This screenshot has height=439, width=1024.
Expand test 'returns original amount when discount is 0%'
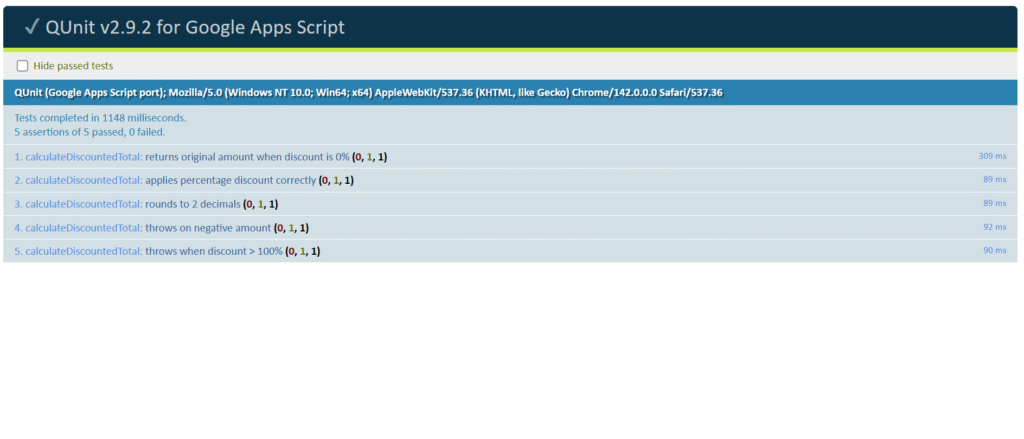247,157
